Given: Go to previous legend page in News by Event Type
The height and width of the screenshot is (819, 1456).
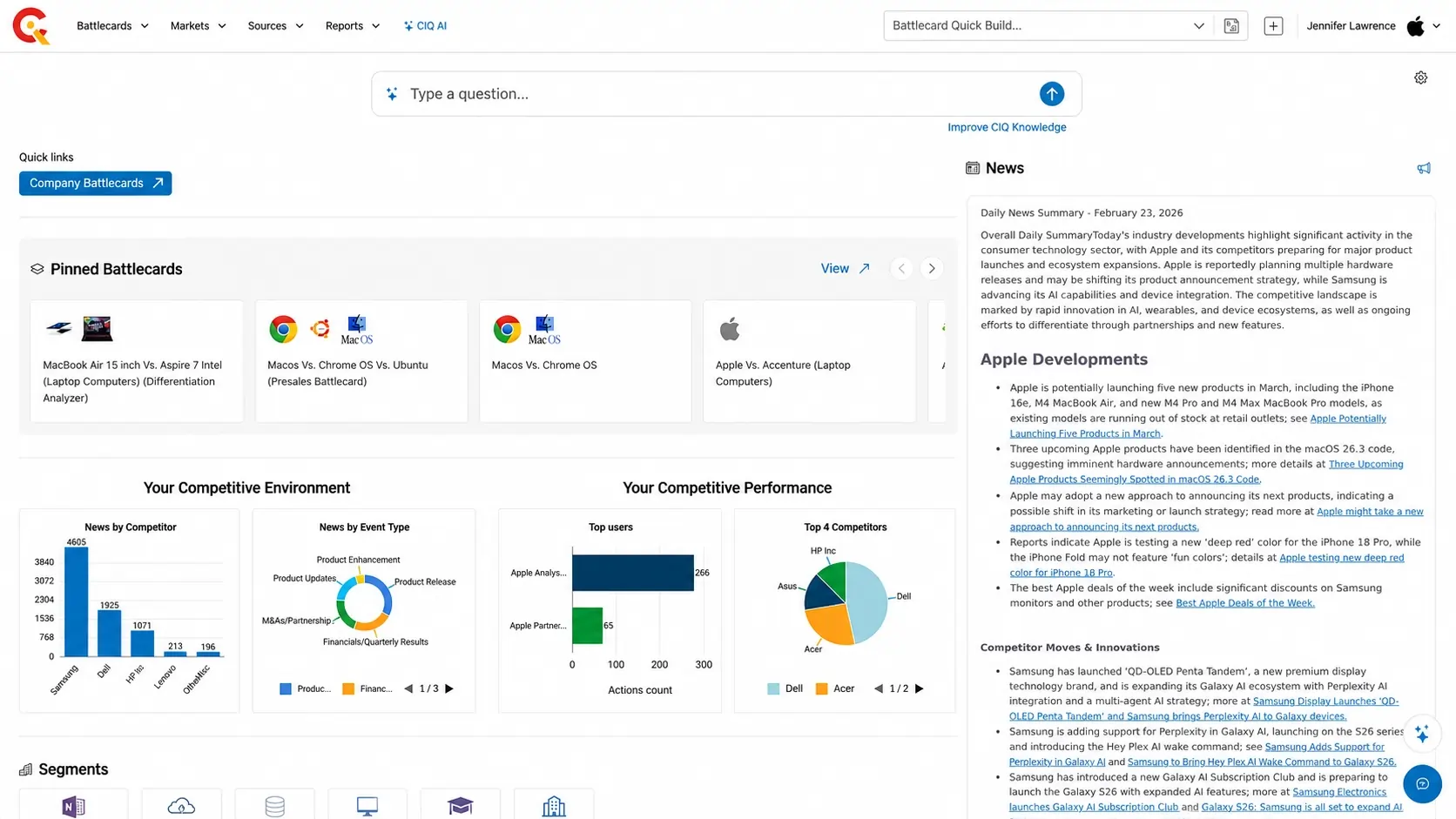Looking at the screenshot, I should coord(408,688).
